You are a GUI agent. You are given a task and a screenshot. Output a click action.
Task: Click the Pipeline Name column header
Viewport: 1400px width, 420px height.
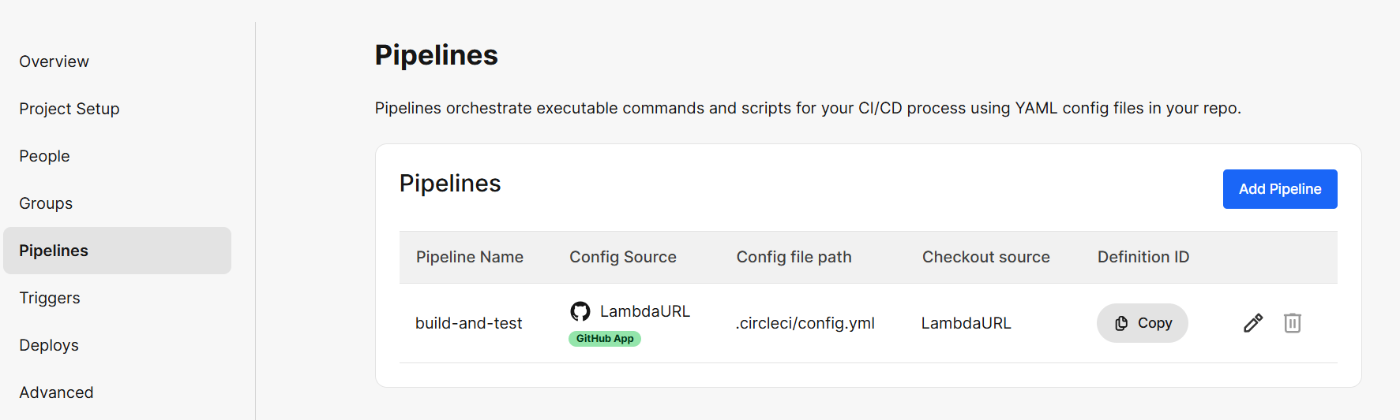(x=470, y=257)
